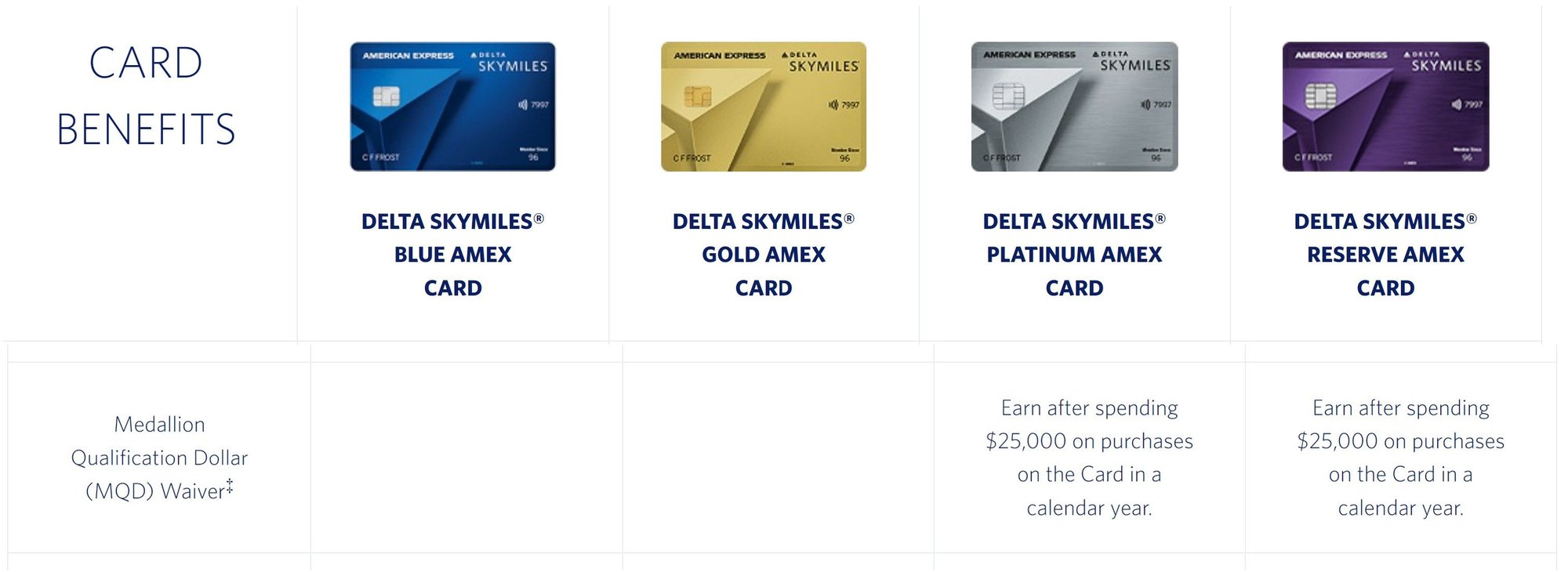Tap the contactless symbol on the Reserve card

[x=1457, y=104]
